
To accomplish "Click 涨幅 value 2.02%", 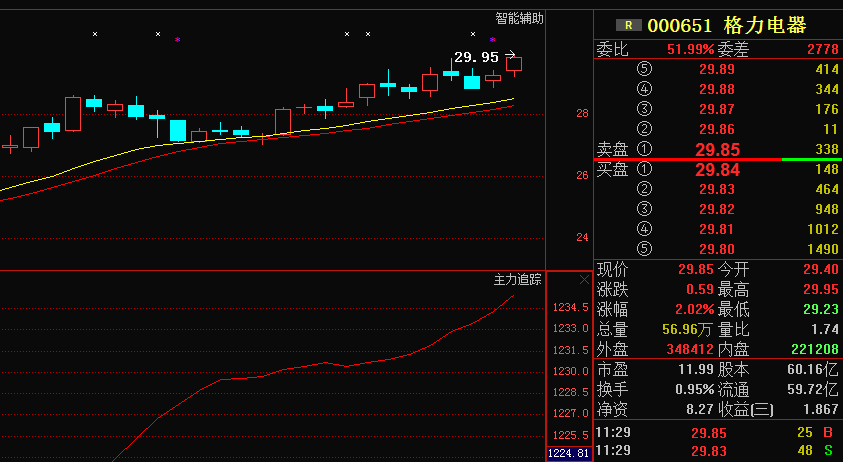I will tap(695, 309).
